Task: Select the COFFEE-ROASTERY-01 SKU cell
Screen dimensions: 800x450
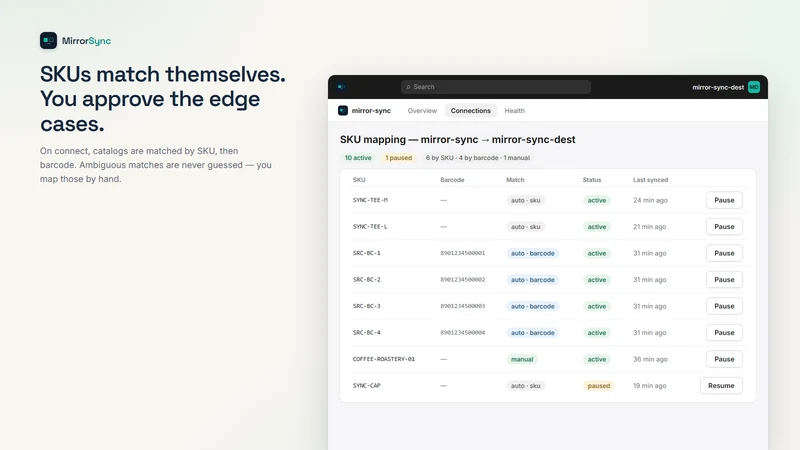Action: click(x=384, y=360)
